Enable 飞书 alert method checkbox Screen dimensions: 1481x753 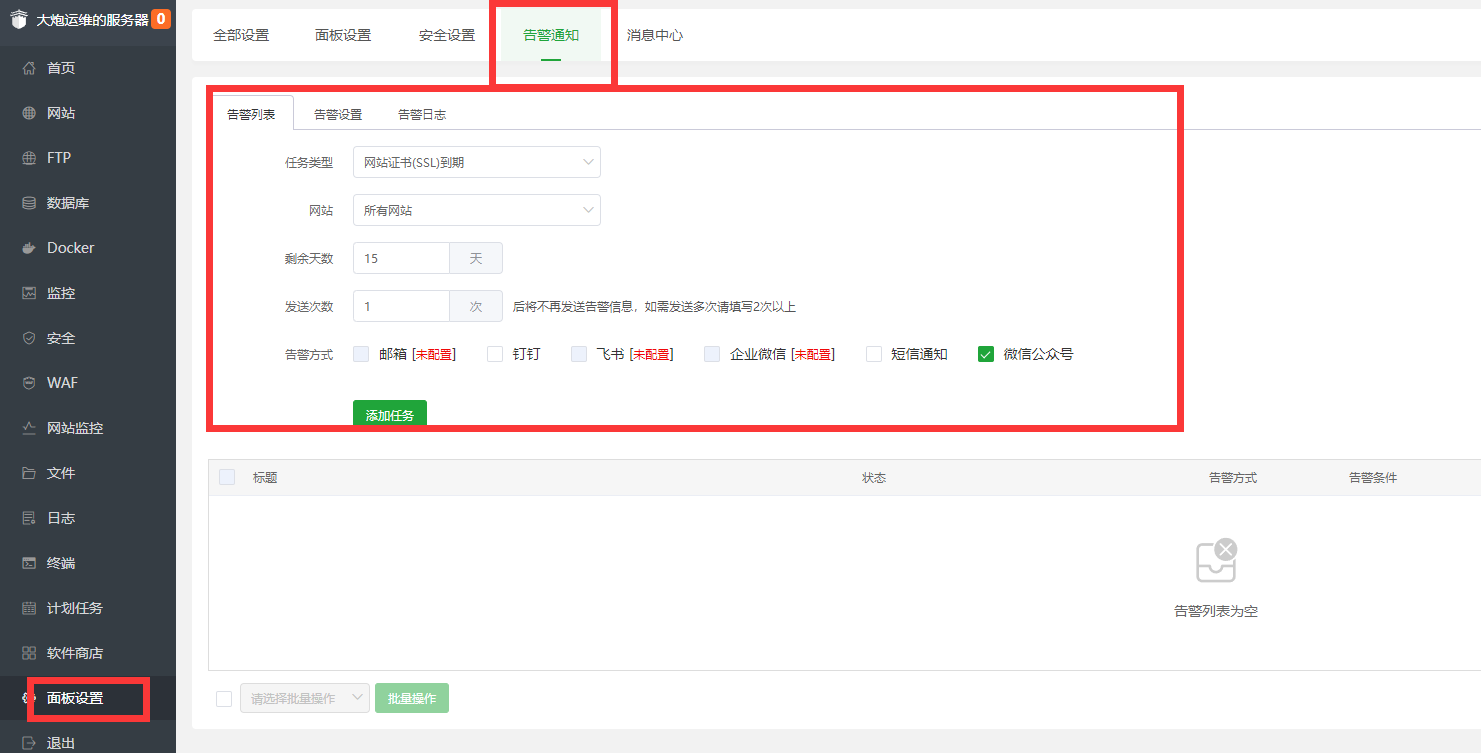pos(579,354)
